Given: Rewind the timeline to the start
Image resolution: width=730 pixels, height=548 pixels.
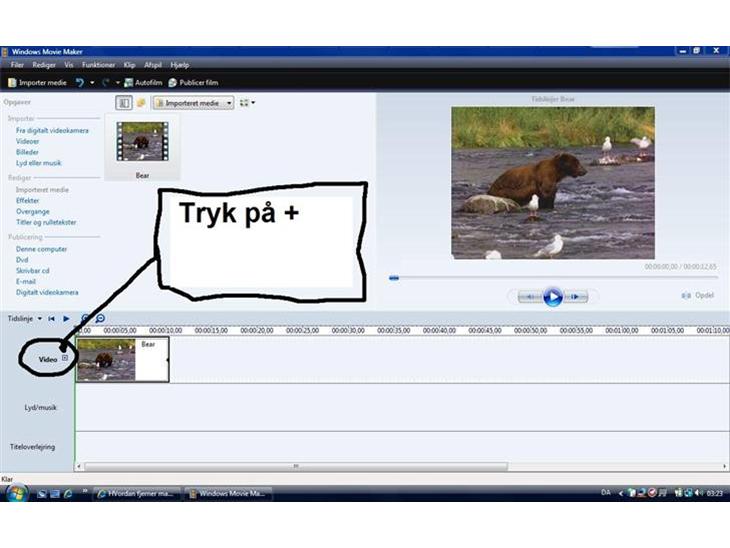Looking at the screenshot, I should coord(51,318).
